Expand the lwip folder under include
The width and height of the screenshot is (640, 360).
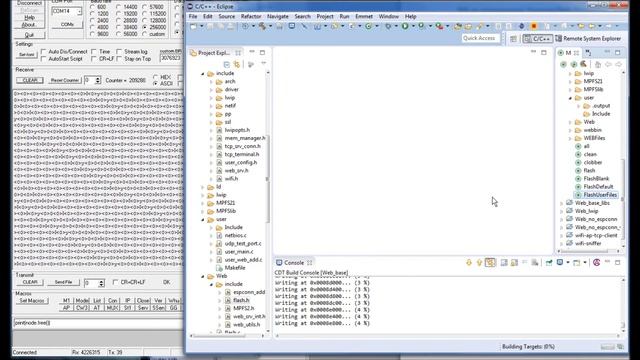pyautogui.click(x=211, y=98)
